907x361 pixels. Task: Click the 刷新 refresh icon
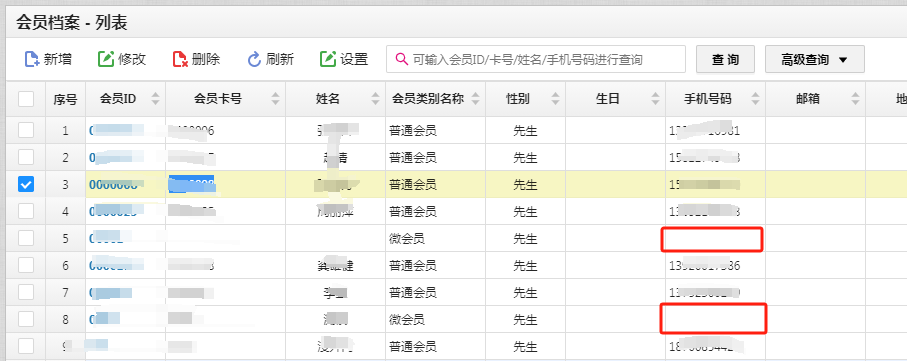(254, 59)
